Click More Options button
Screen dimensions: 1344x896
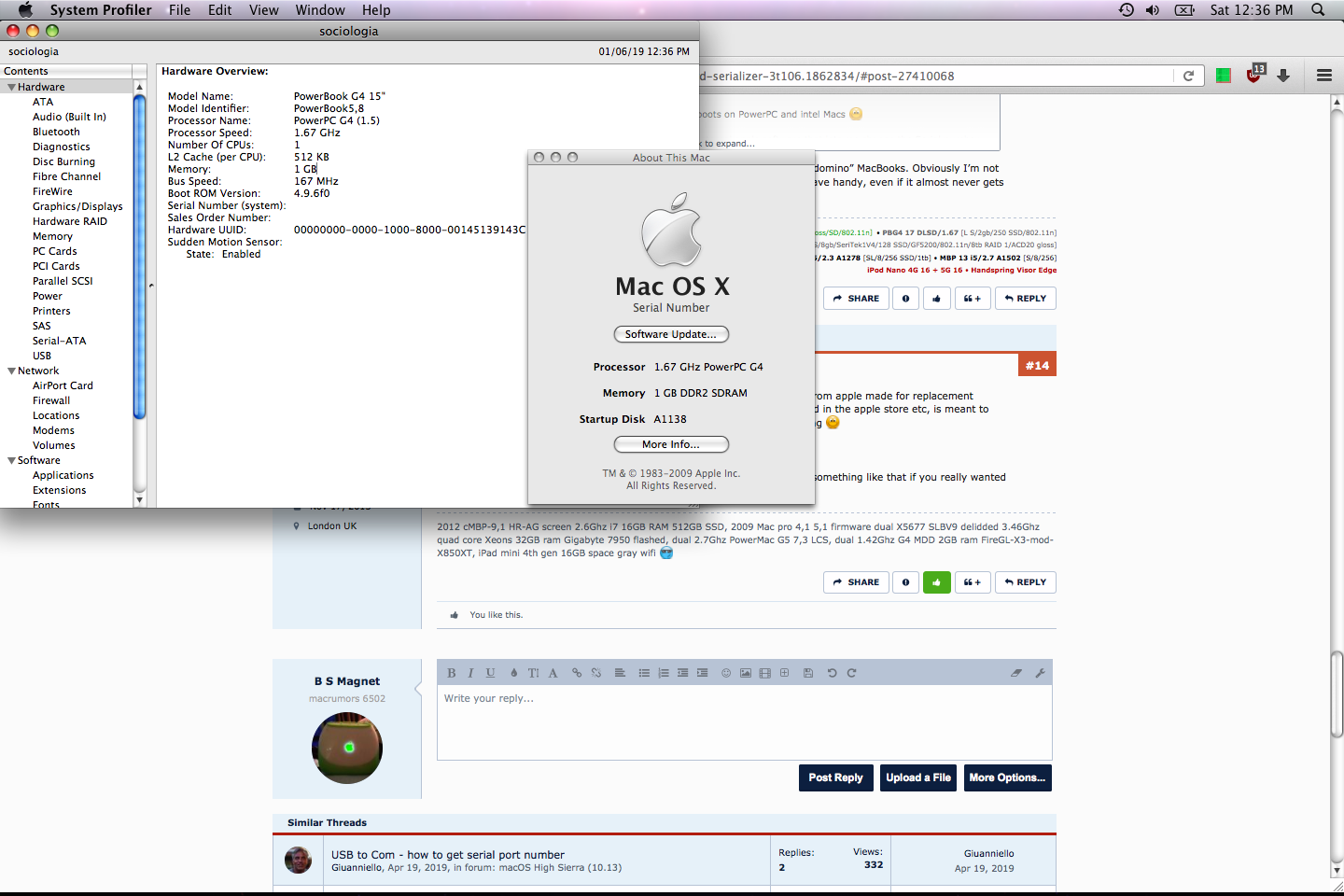pos(1007,777)
